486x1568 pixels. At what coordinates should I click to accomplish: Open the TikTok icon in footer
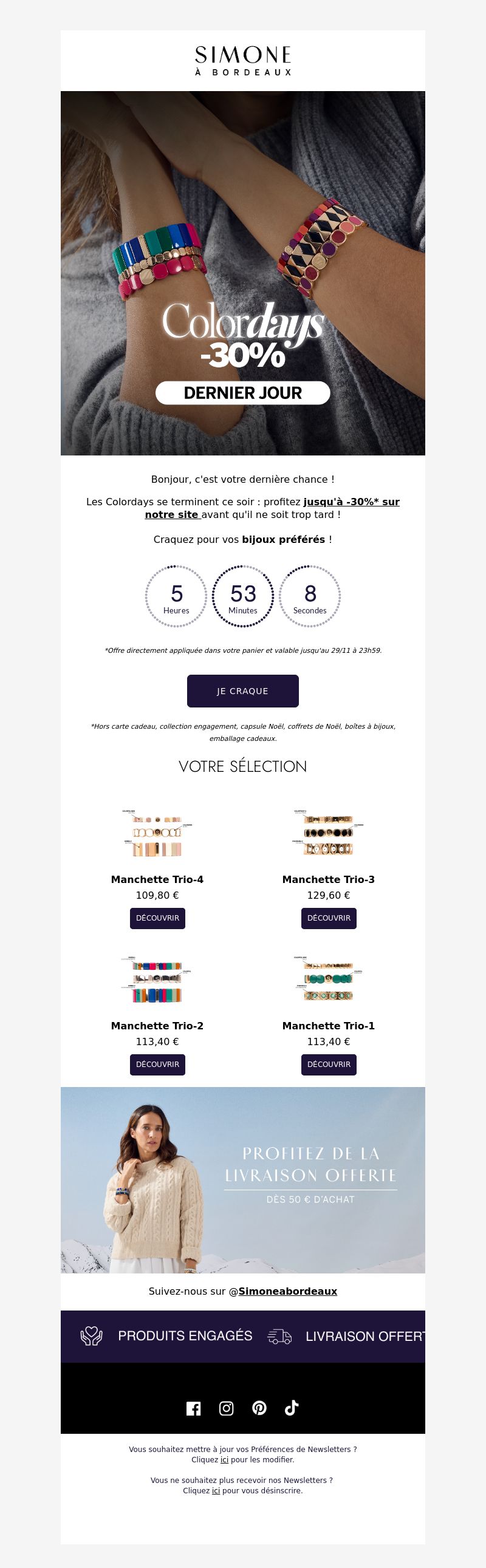pos(292,1408)
